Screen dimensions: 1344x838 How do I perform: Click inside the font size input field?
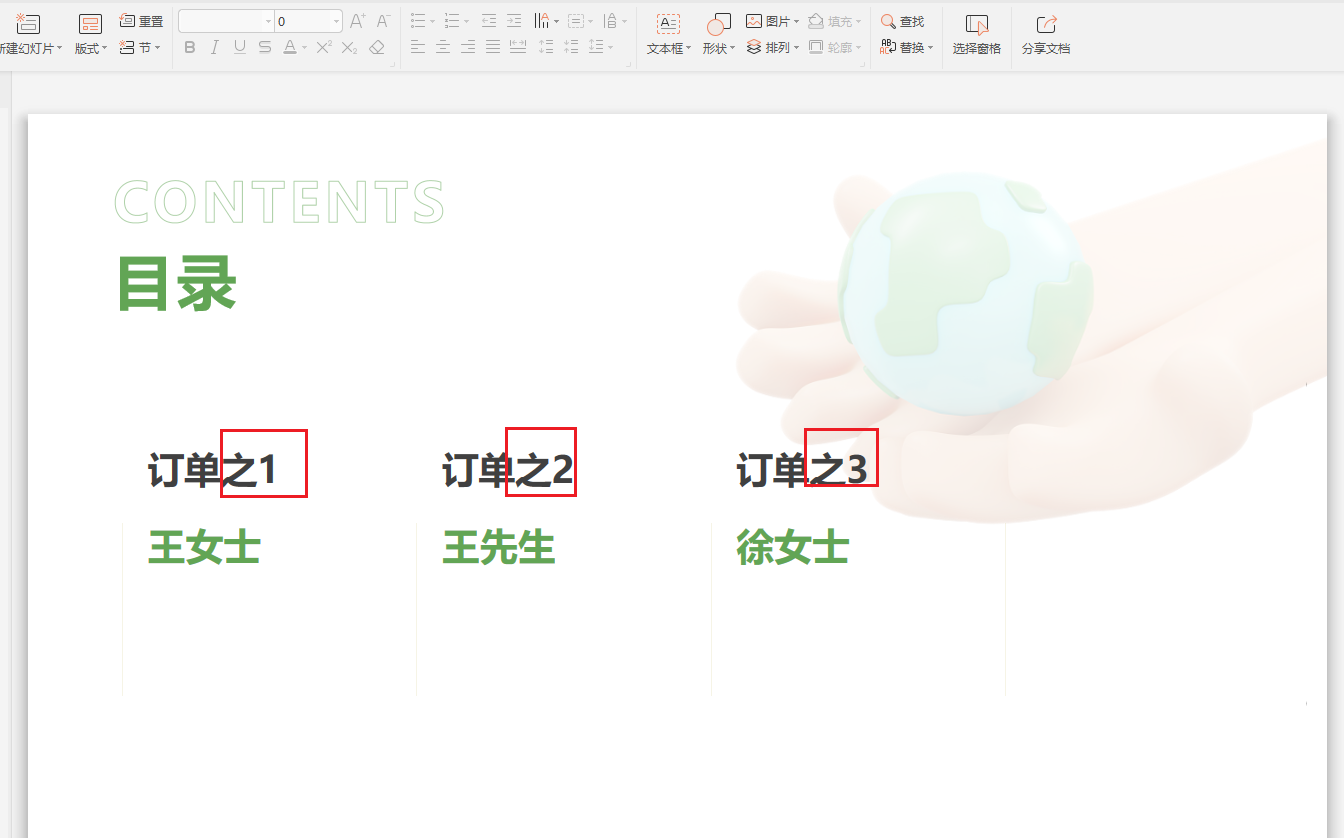pos(300,19)
